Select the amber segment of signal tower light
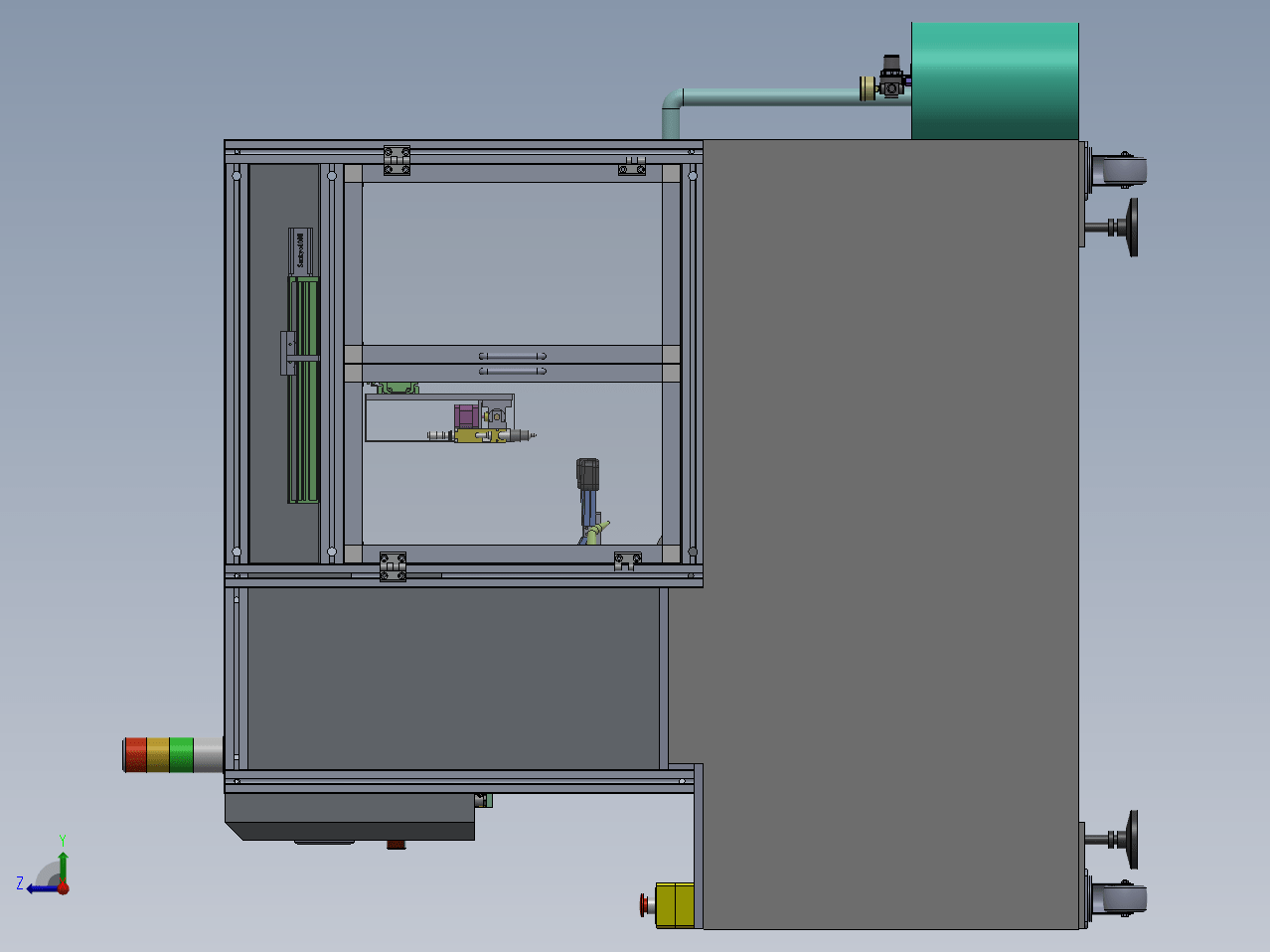This screenshot has width=1270, height=952. (158, 754)
